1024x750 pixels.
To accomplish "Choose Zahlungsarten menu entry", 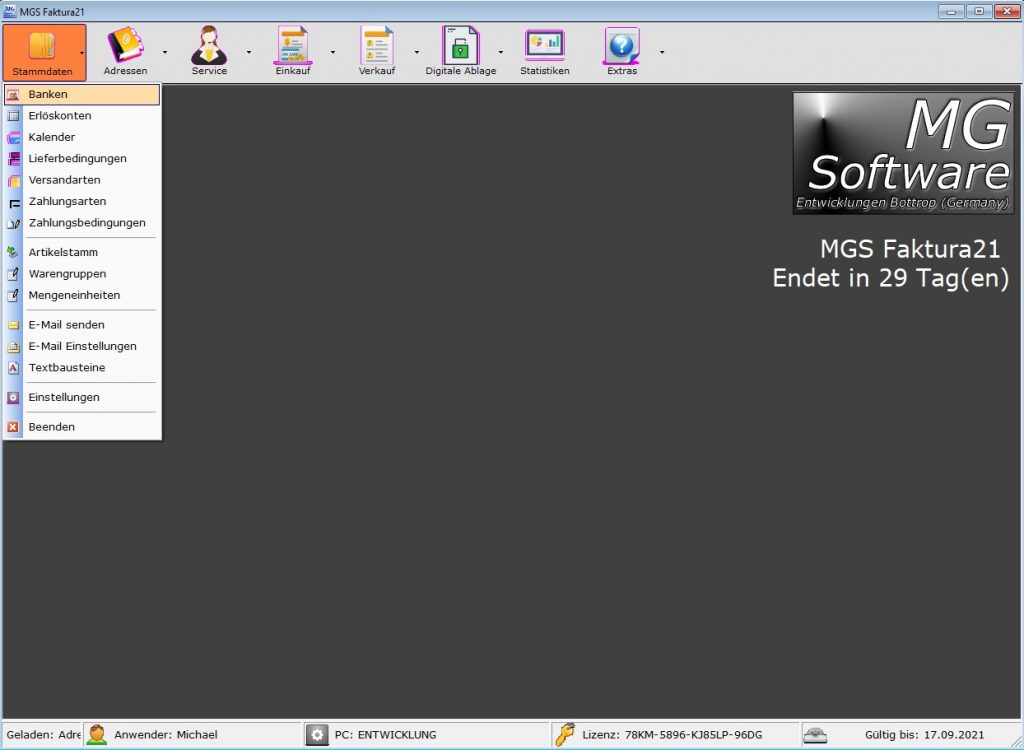I will 82,201.
